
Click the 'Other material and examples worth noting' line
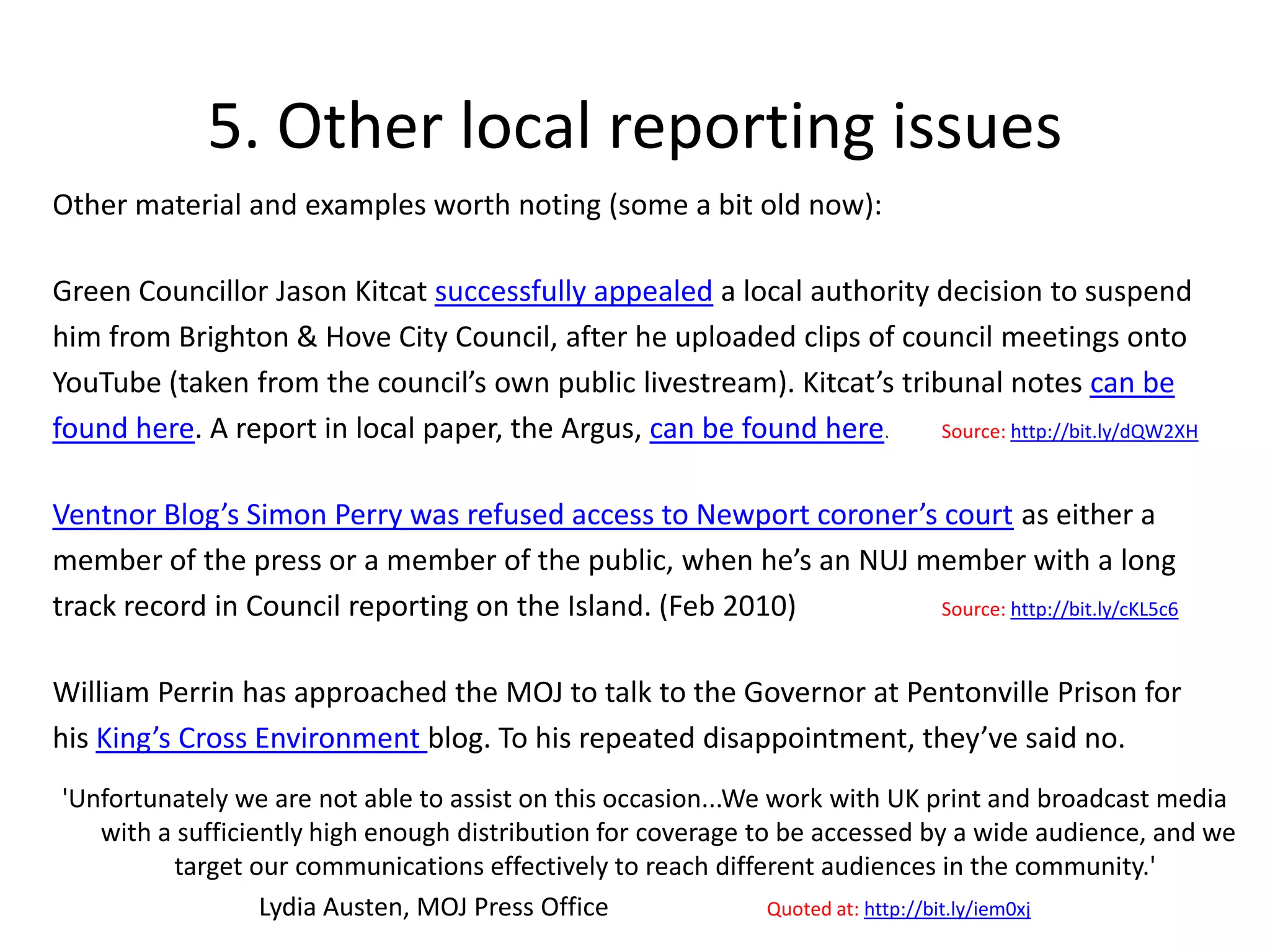pyautogui.click(x=466, y=205)
